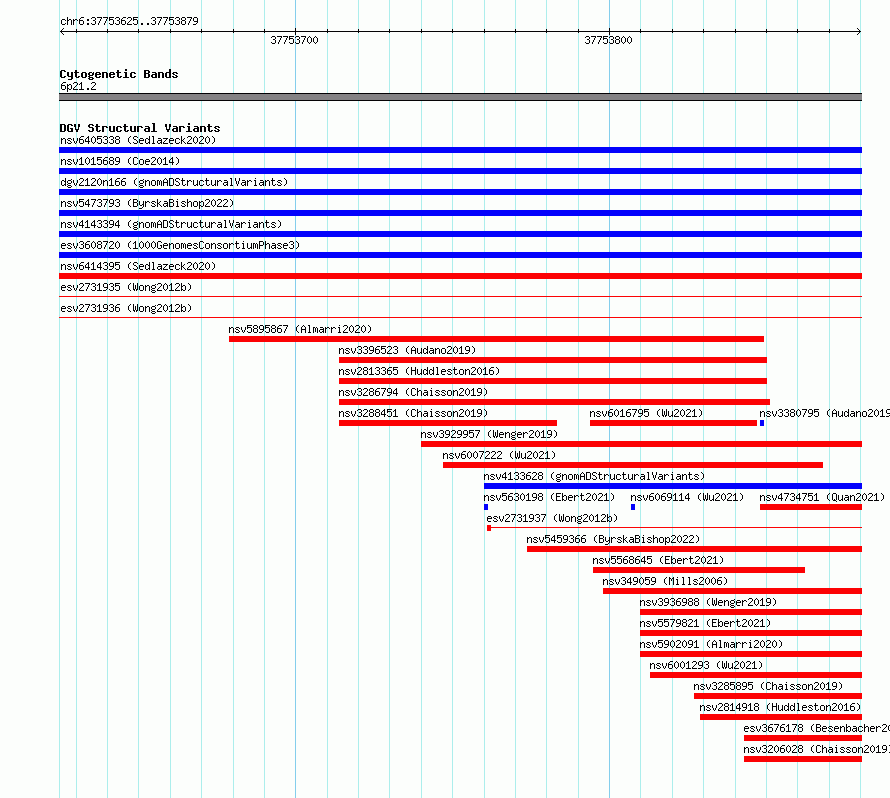Image resolution: width=890 pixels, height=798 pixels.
Task: Select the nsv1015689 (Coe2014) variant label
Action: 120,161
